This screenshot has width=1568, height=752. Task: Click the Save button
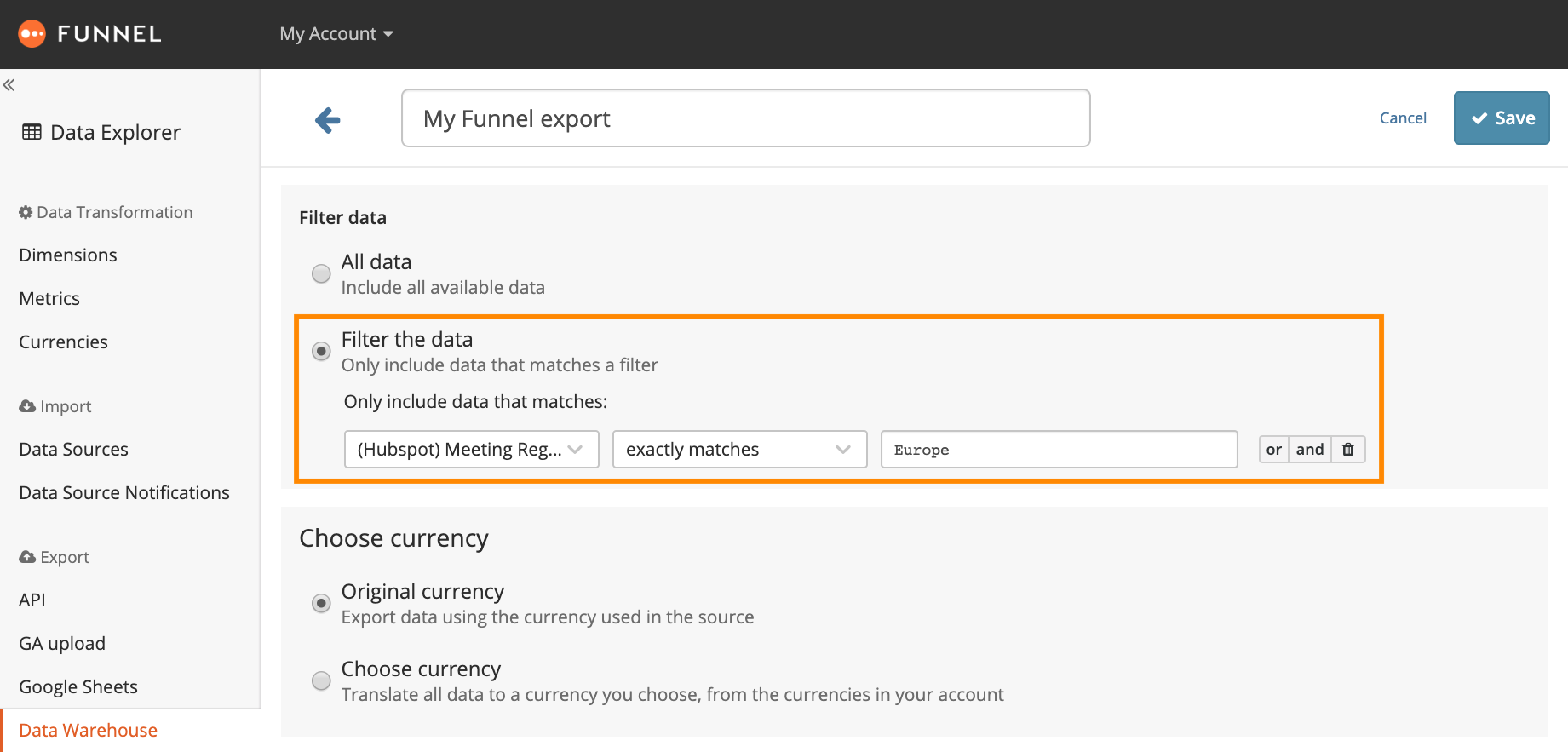coord(1502,118)
